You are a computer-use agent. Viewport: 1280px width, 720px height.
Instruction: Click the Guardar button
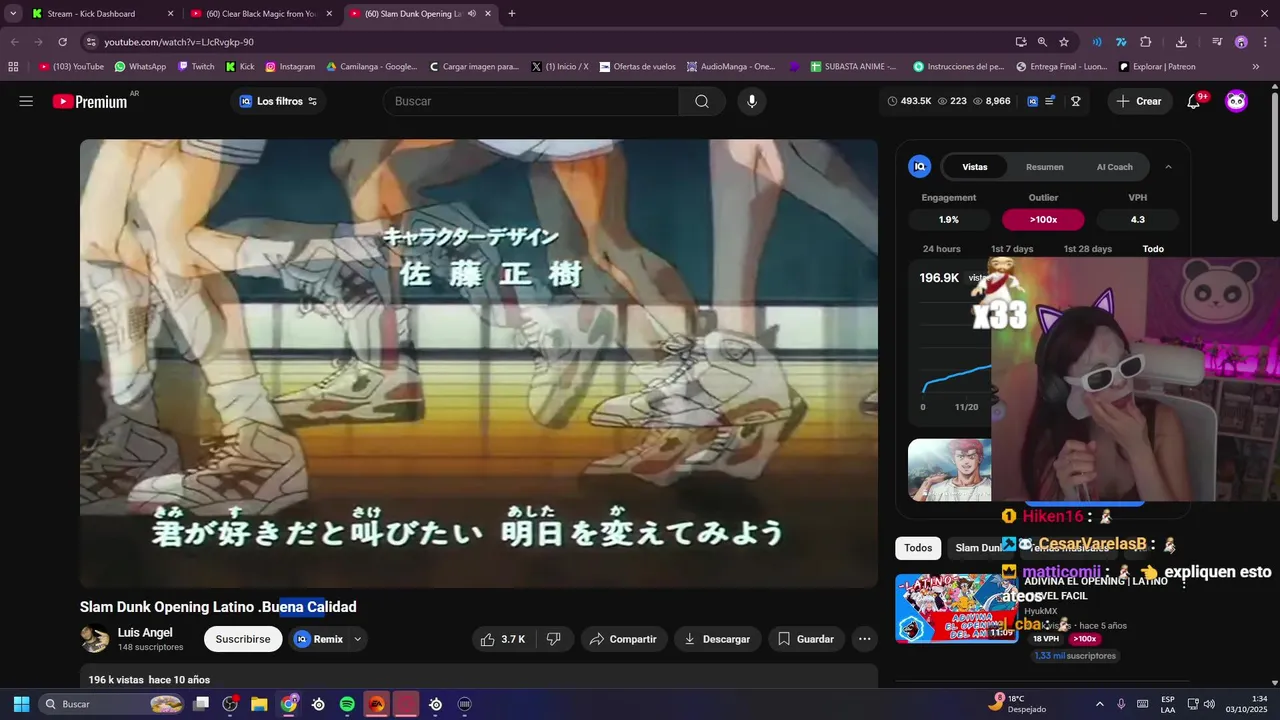(x=806, y=639)
